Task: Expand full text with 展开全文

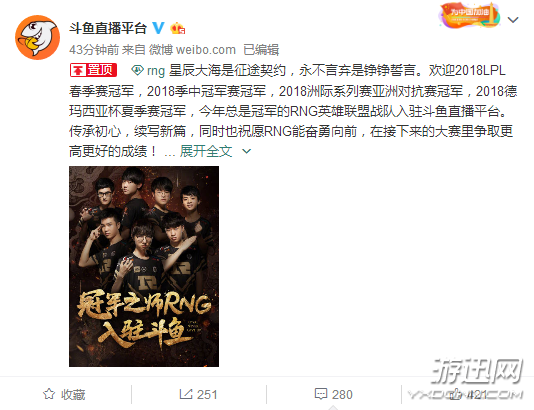Action: click(206, 151)
